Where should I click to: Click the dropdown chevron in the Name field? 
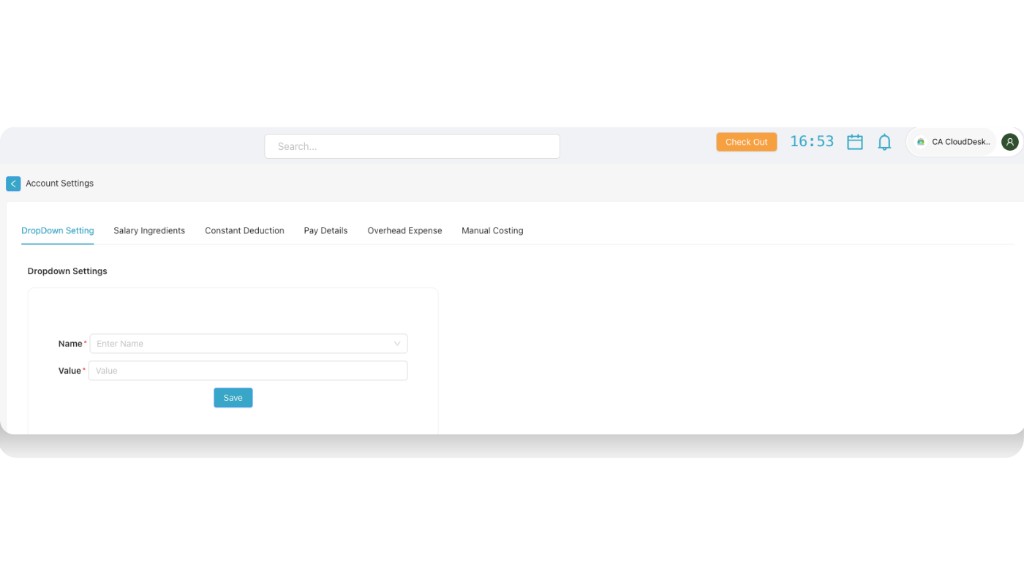(x=398, y=343)
